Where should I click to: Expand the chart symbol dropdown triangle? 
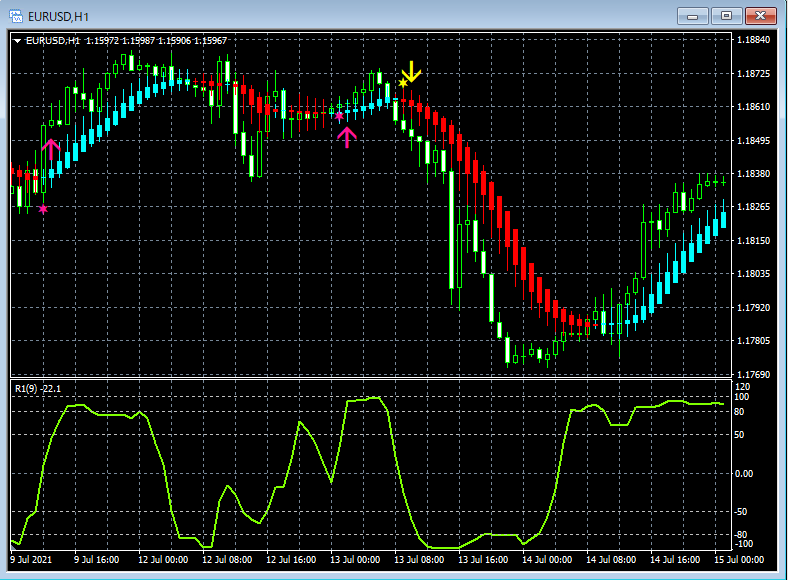click(17, 41)
